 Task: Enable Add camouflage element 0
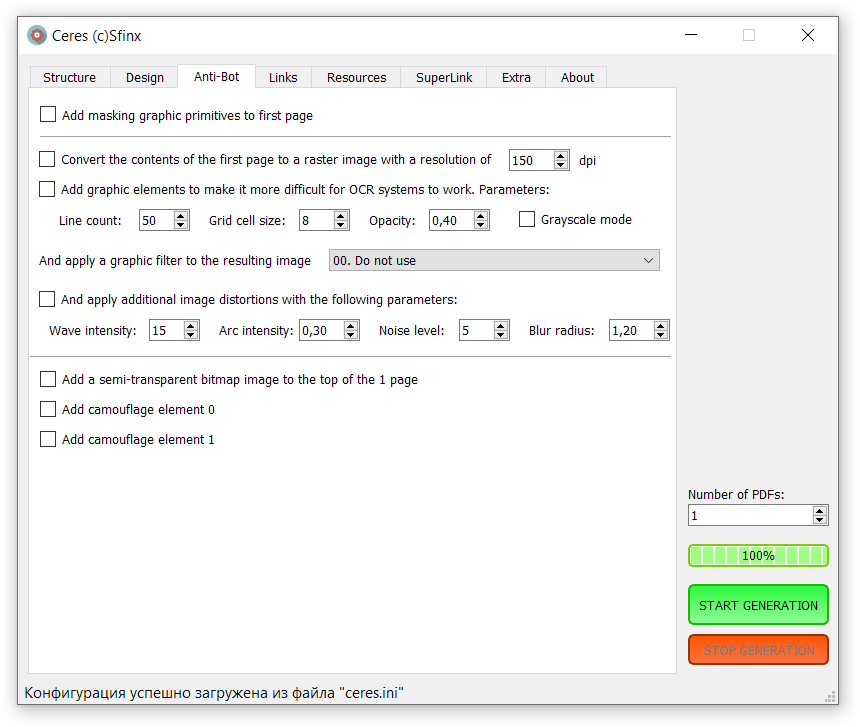(x=48, y=409)
